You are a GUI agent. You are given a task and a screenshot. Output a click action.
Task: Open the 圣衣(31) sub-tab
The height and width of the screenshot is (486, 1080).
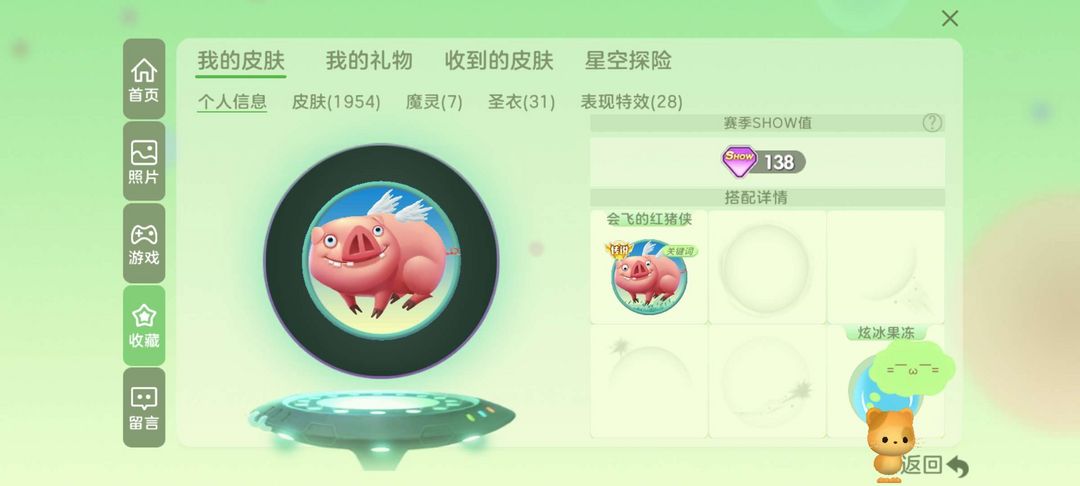coord(521,102)
